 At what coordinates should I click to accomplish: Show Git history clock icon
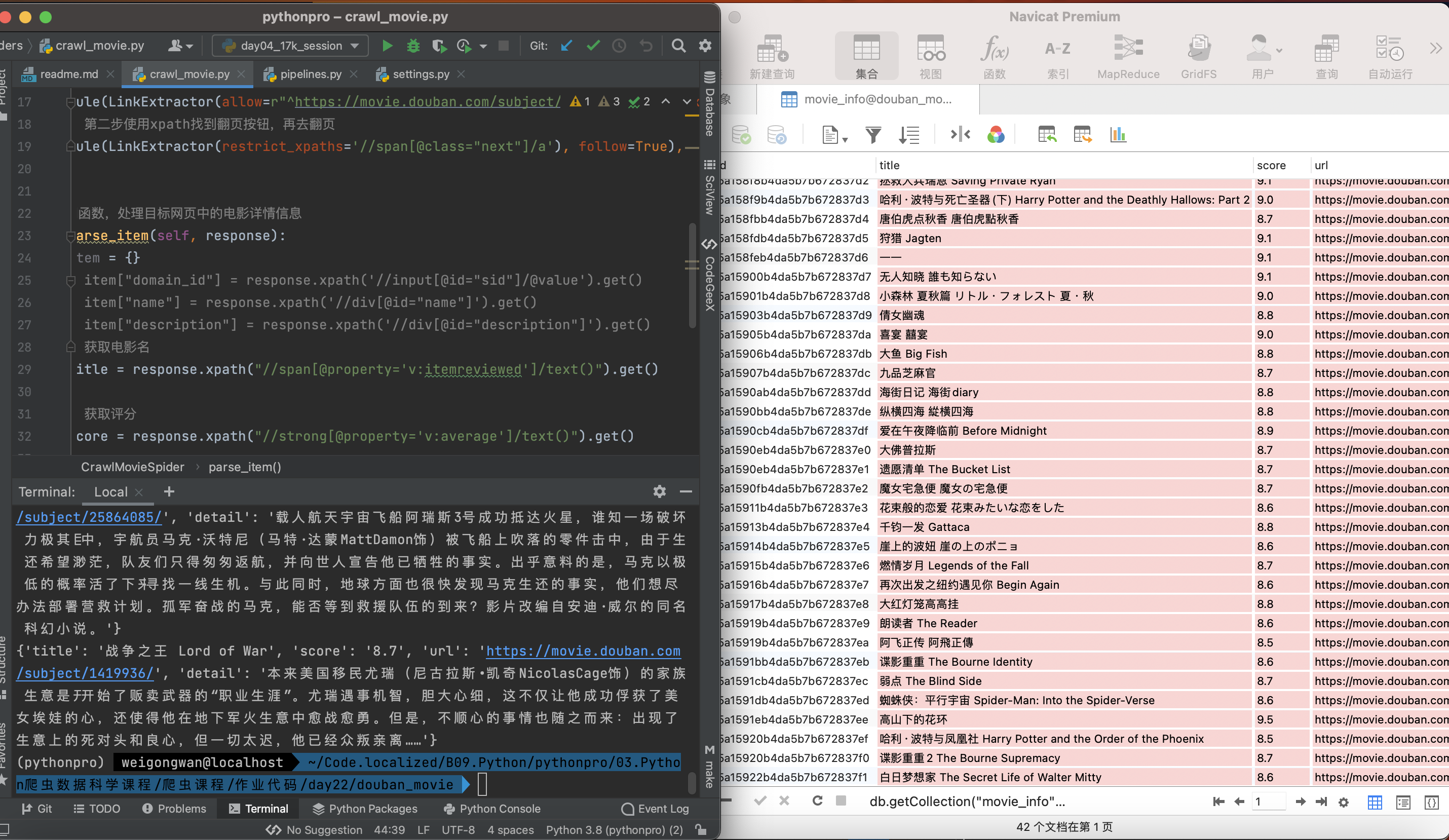coord(619,46)
